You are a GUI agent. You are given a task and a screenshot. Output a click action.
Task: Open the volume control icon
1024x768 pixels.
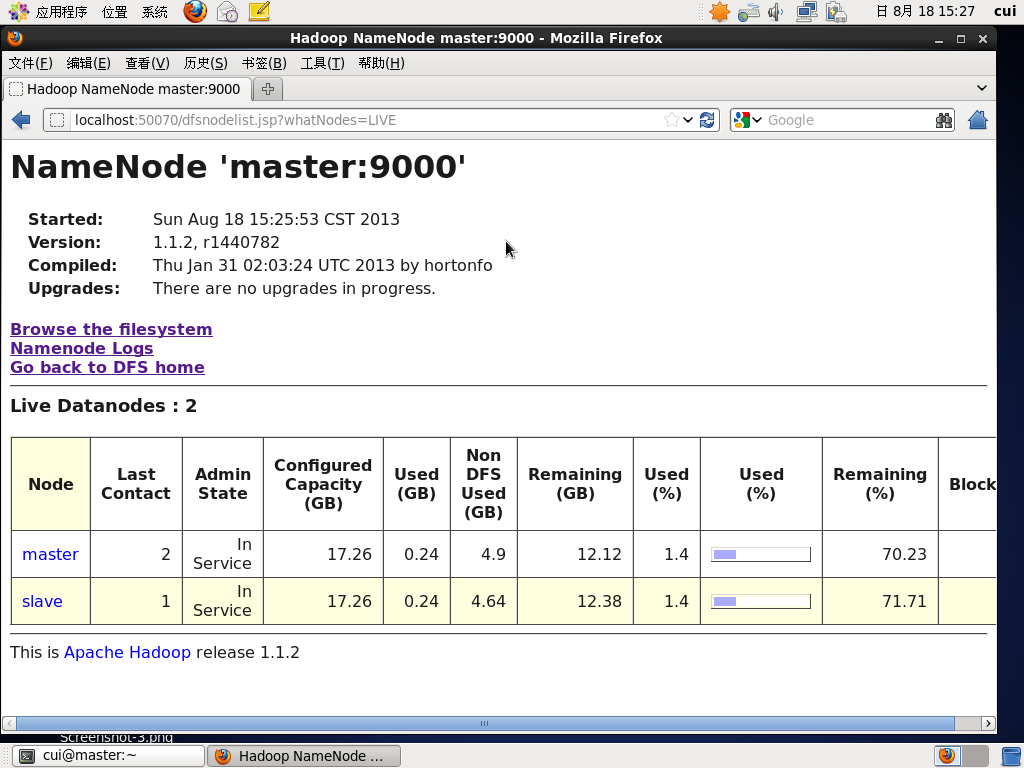(x=776, y=12)
